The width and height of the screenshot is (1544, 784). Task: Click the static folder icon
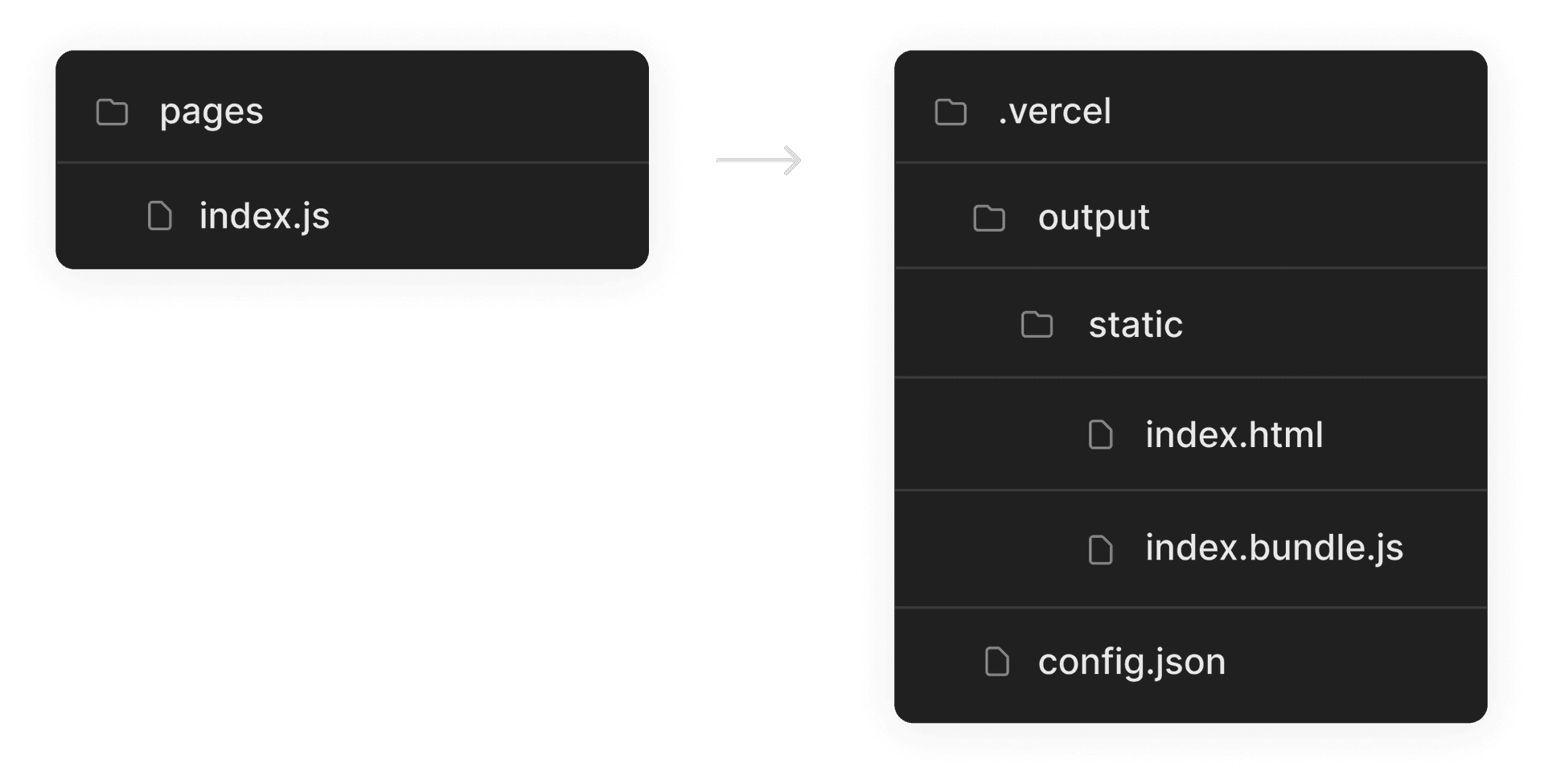(1037, 325)
